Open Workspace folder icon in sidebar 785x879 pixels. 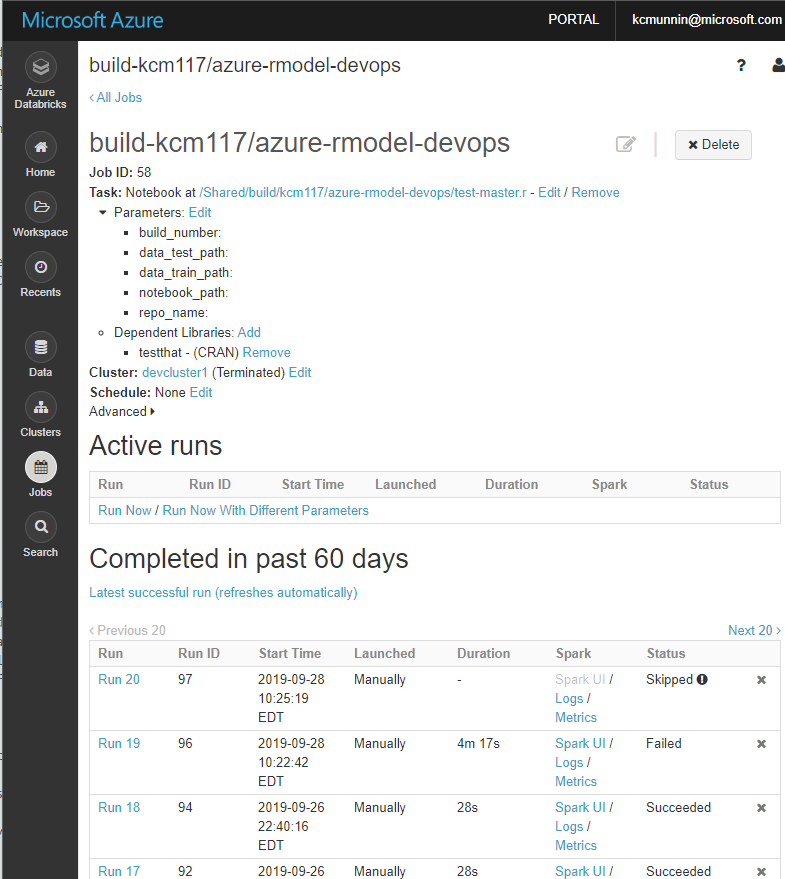[x=40, y=207]
